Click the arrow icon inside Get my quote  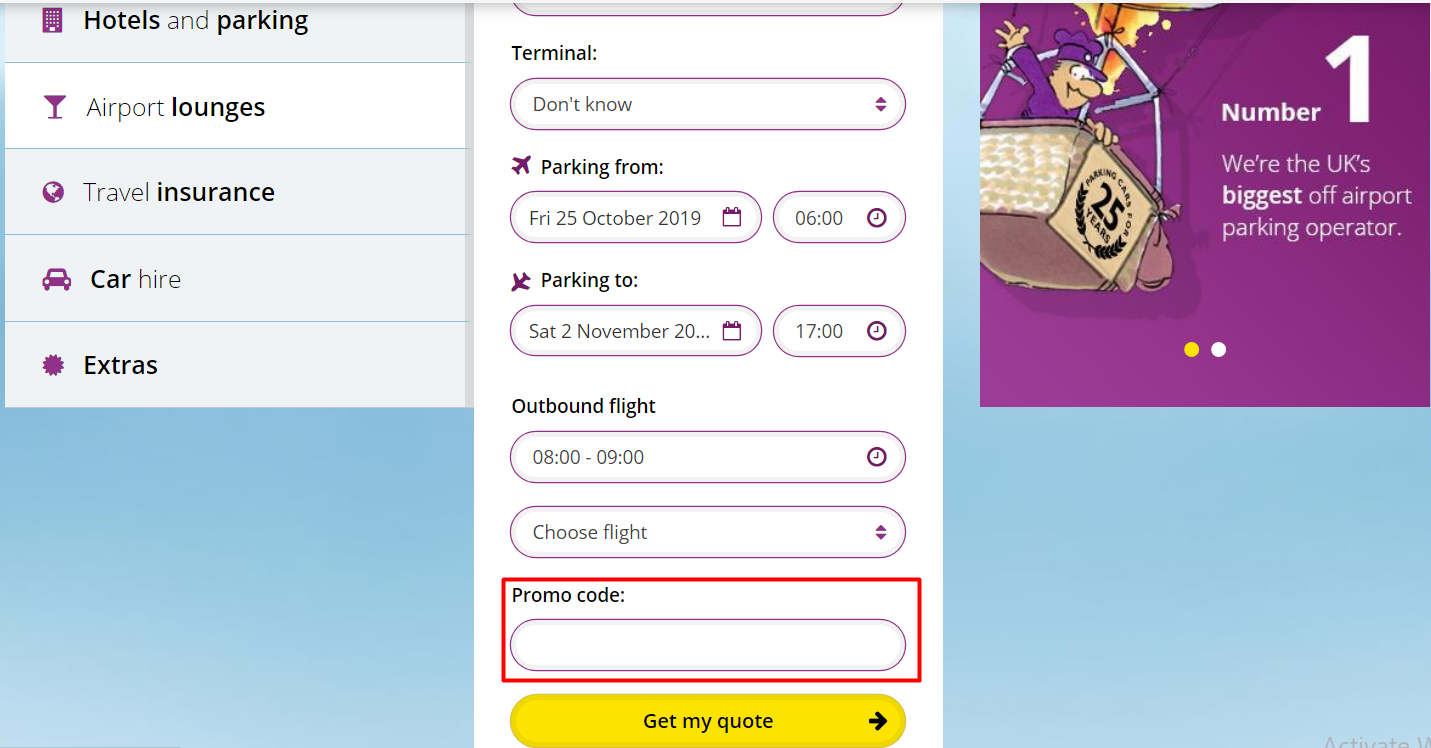(x=877, y=720)
